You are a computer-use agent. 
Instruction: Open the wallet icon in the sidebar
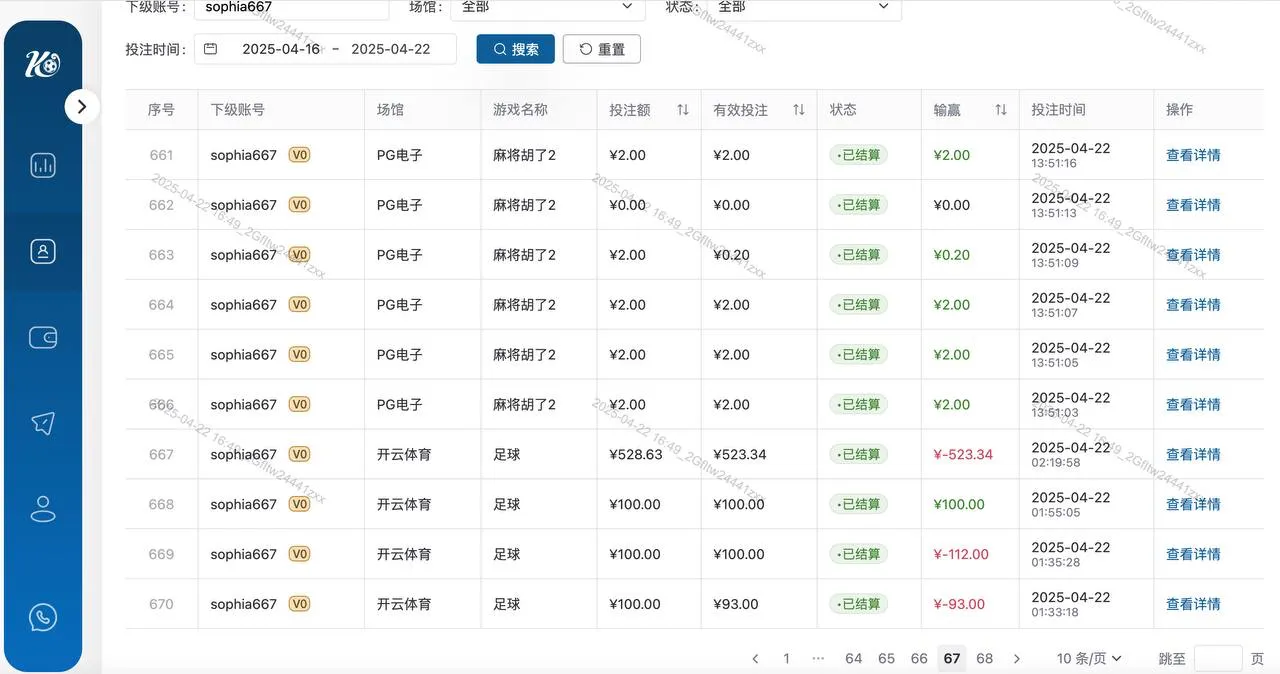coord(42,337)
